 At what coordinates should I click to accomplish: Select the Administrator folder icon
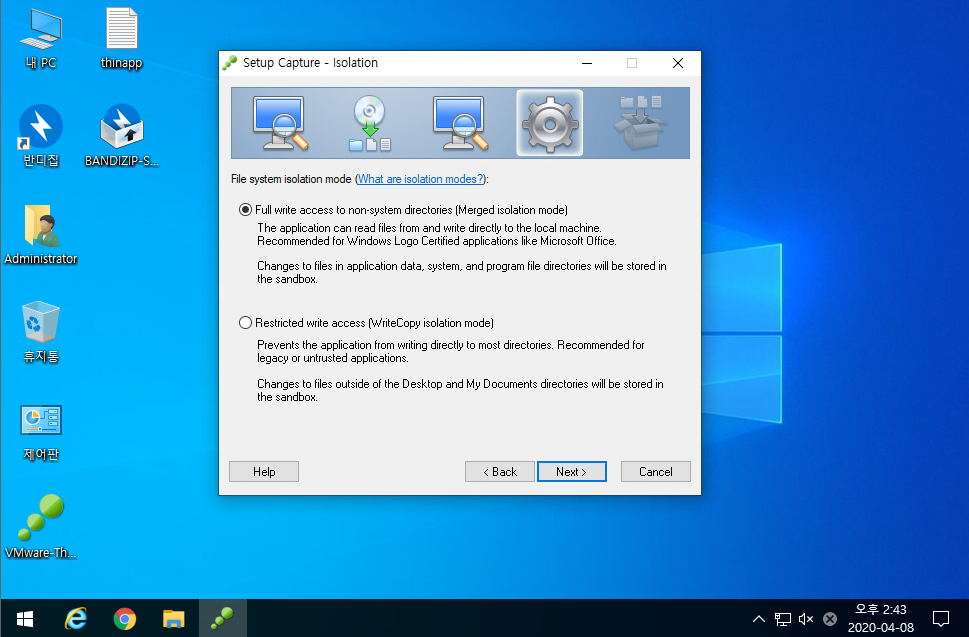point(41,235)
